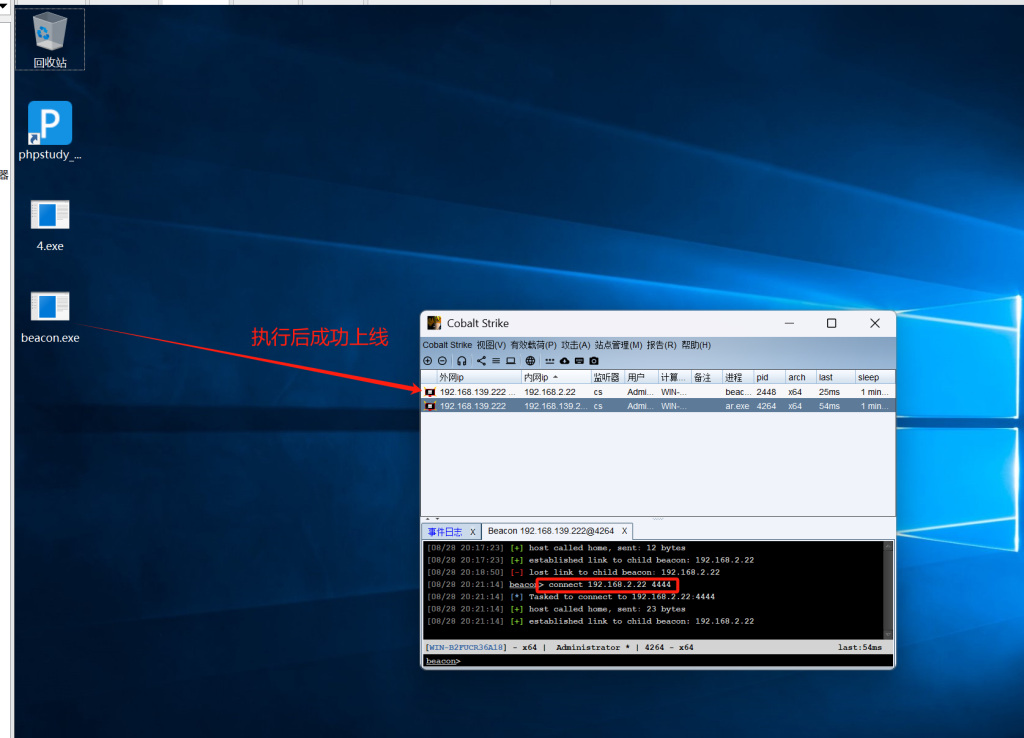Open the 攻击(A) menu
This screenshot has width=1024, height=738.
pos(575,345)
